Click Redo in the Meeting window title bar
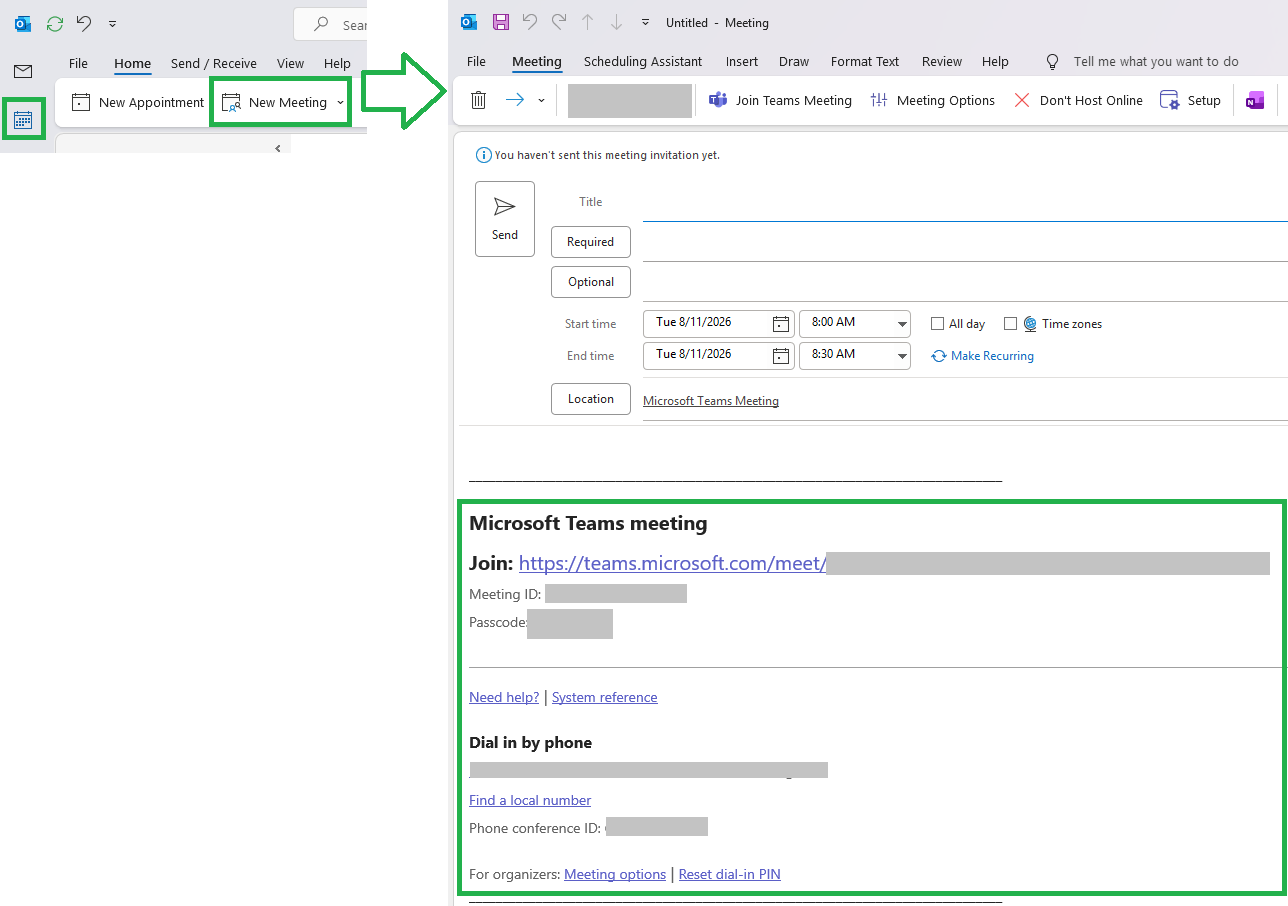This screenshot has height=906, width=1288. click(x=559, y=22)
